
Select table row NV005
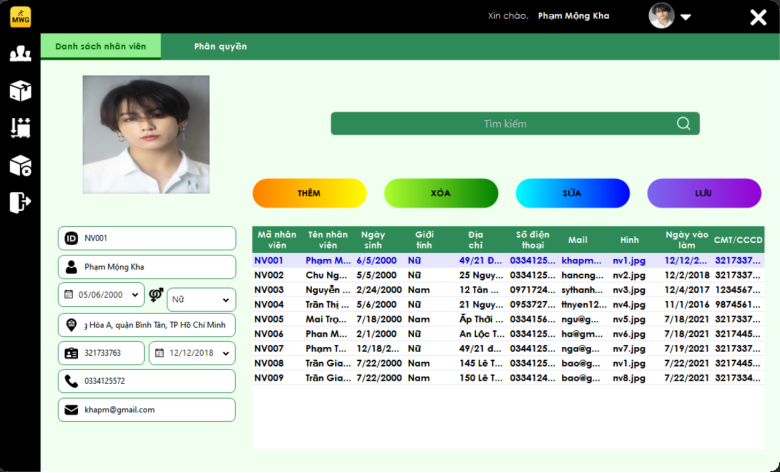point(508,319)
